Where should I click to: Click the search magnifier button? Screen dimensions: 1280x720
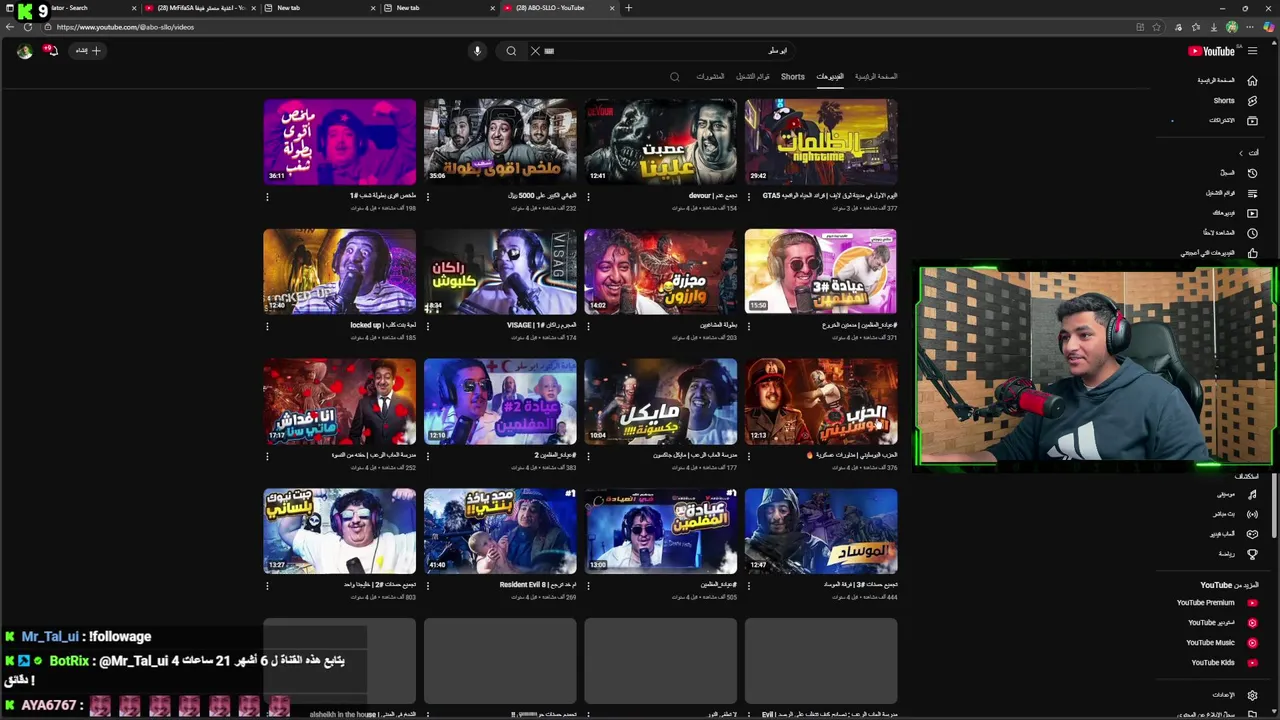[511, 51]
